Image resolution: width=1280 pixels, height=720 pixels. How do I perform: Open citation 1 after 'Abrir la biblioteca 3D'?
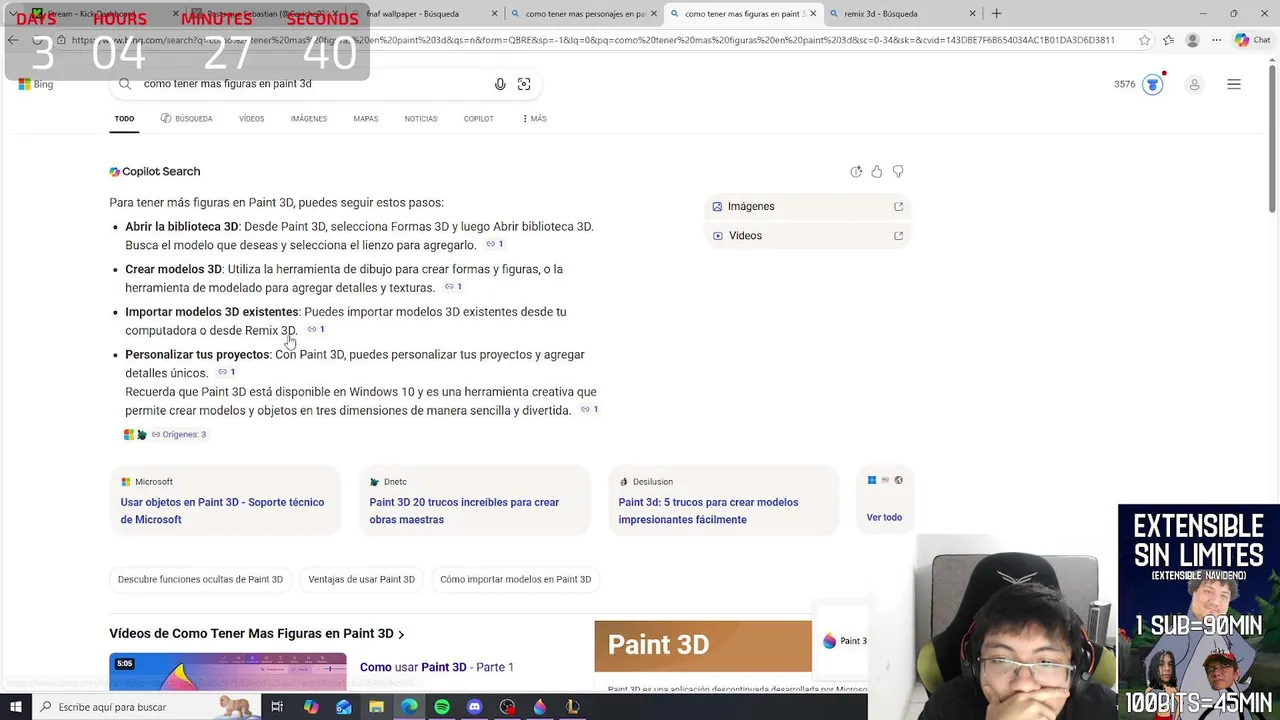click(495, 245)
